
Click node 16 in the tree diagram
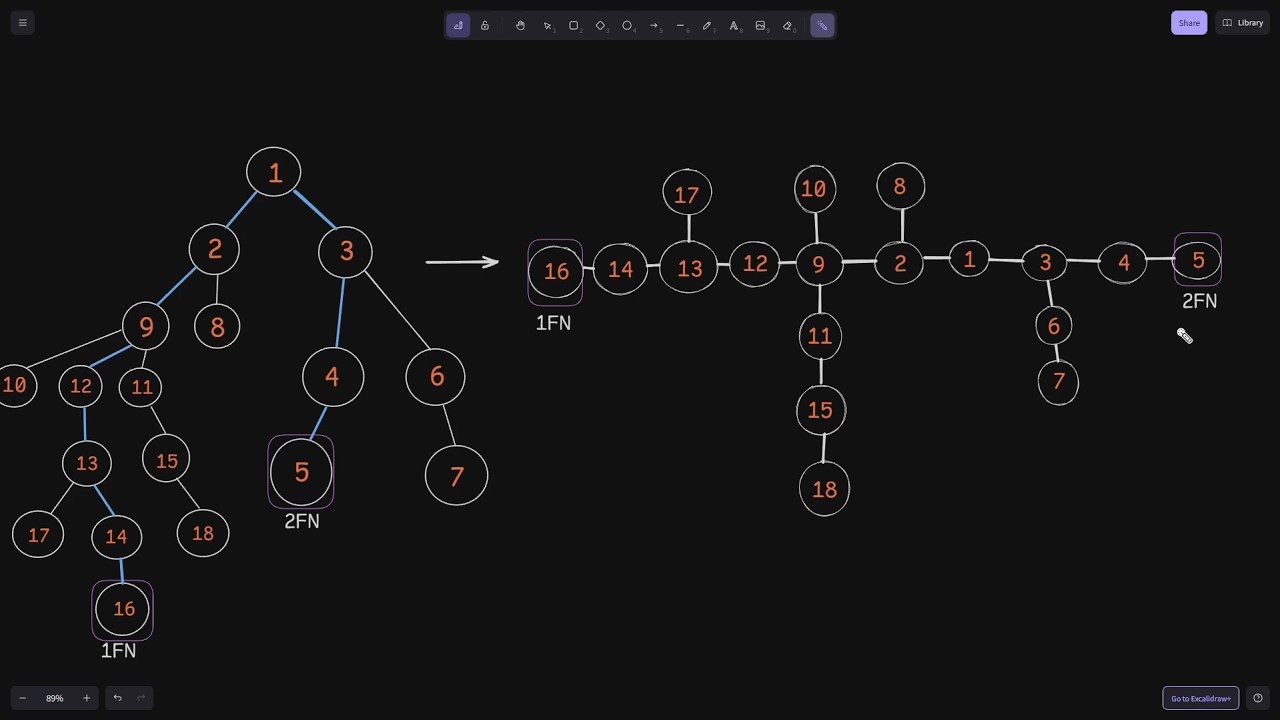coord(122,609)
